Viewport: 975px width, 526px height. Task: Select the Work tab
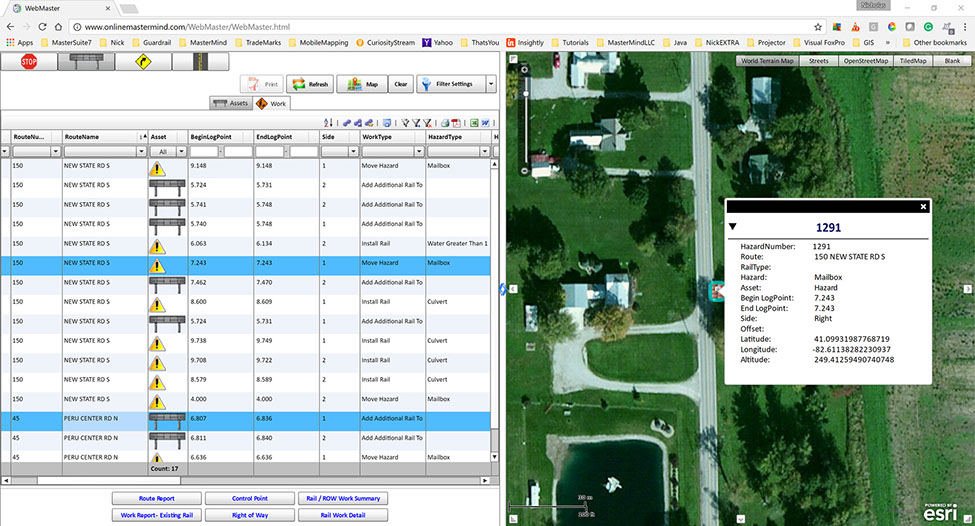point(271,103)
